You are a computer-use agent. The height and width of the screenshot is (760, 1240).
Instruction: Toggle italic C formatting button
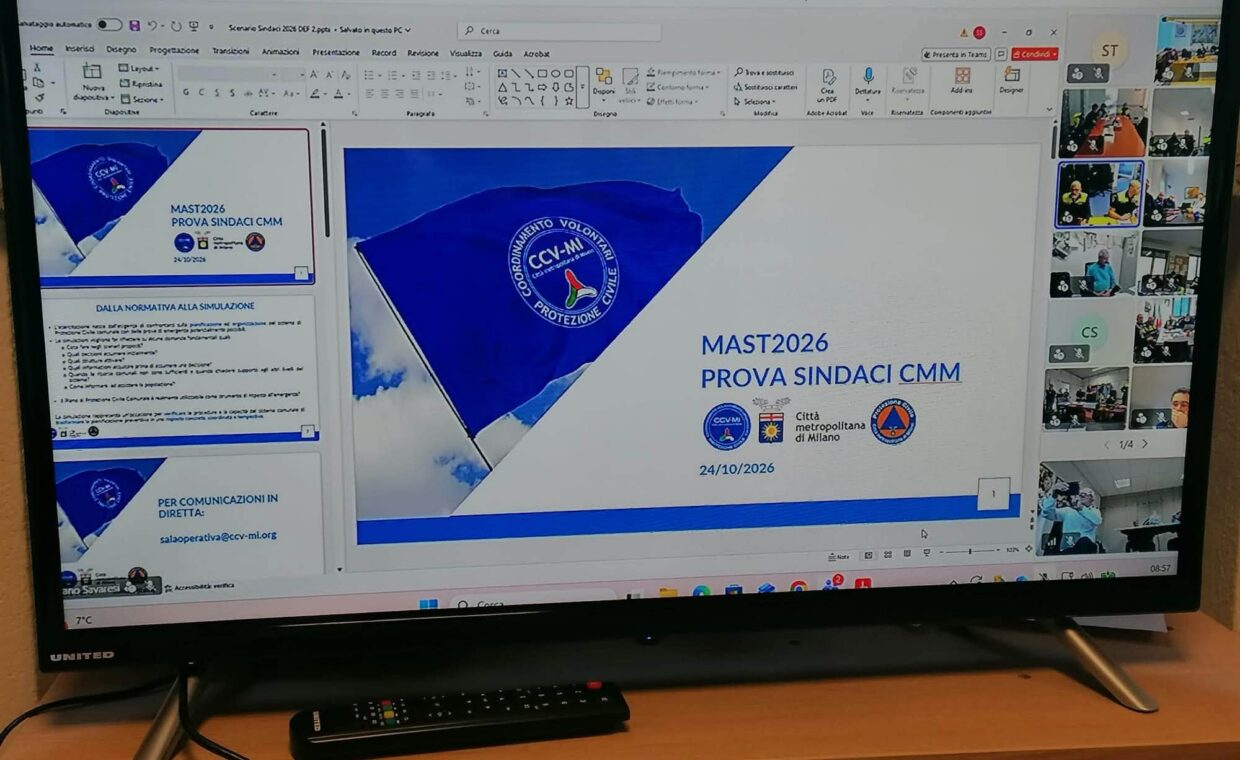(x=201, y=93)
